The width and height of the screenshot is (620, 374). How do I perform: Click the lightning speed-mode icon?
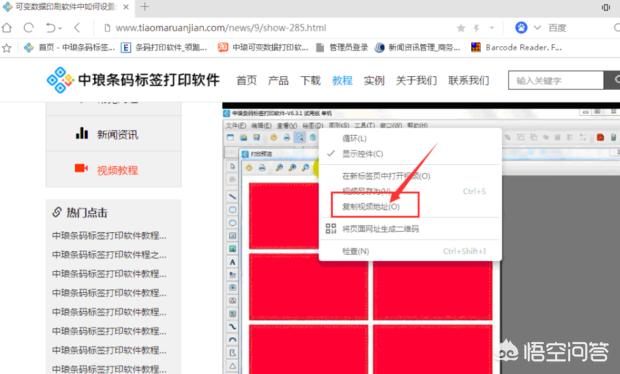point(476,28)
